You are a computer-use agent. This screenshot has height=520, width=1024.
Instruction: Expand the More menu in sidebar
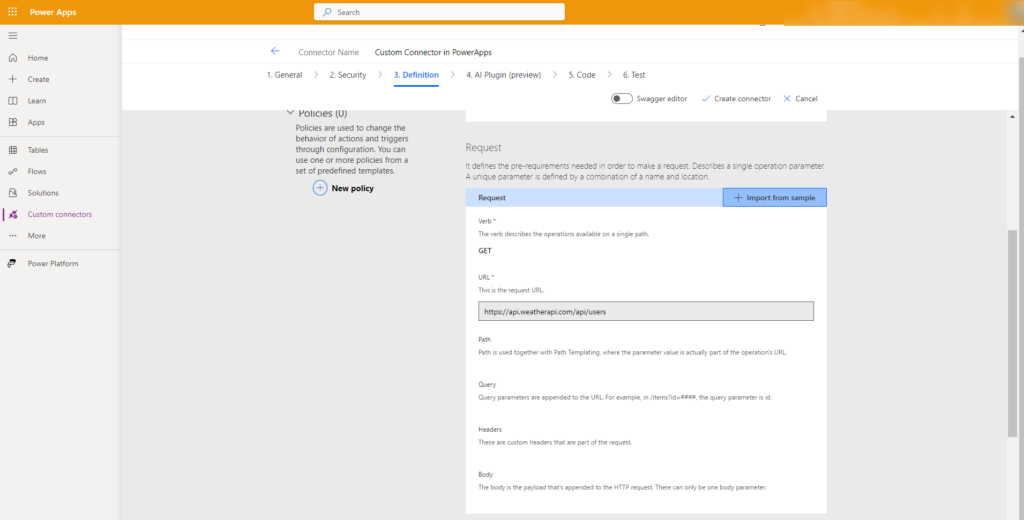[x=13, y=236]
